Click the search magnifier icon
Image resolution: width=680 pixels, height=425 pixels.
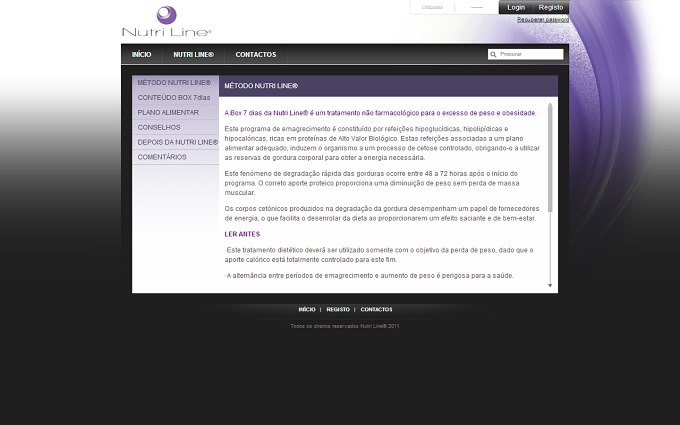(x=493, y=55)
